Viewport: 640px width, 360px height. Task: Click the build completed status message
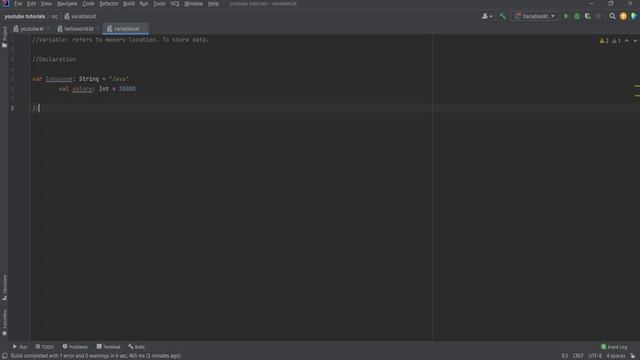tap(96, 356)
